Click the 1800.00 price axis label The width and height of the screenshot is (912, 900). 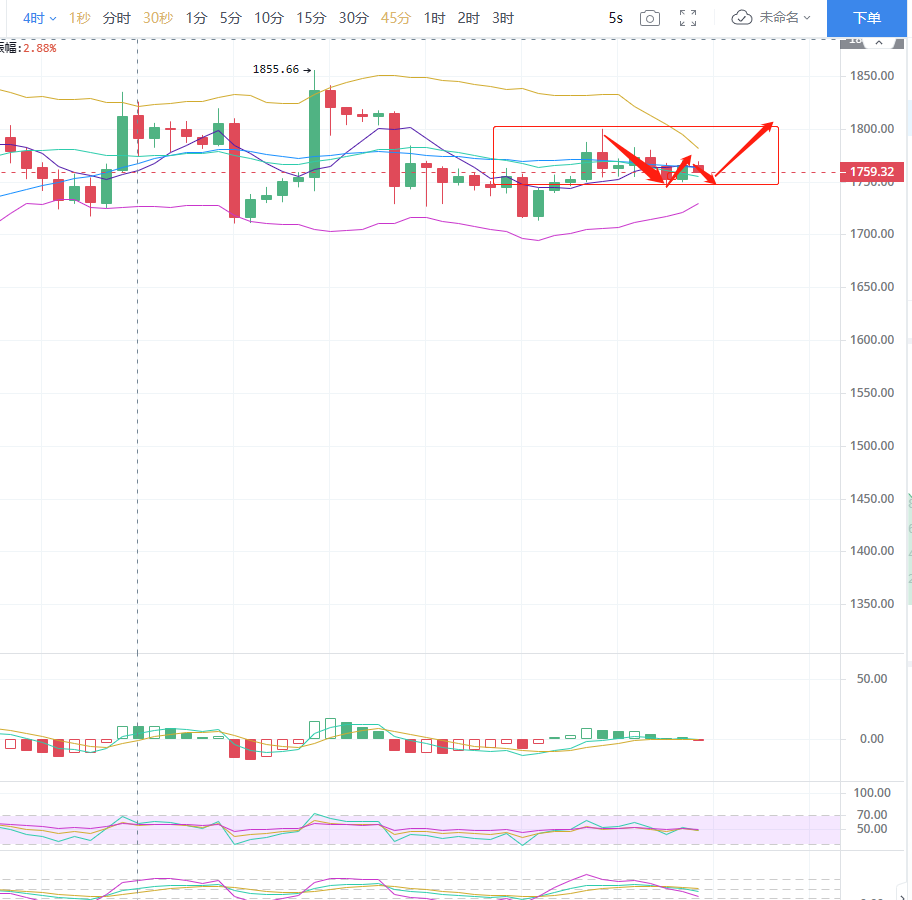coord(872,129)
